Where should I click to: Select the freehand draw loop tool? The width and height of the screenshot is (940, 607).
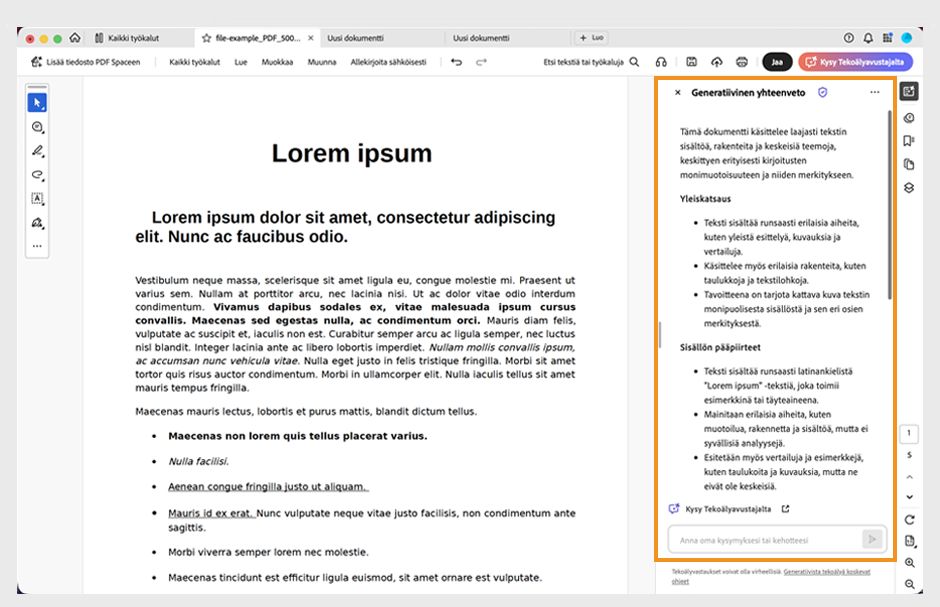pos(37,175)
